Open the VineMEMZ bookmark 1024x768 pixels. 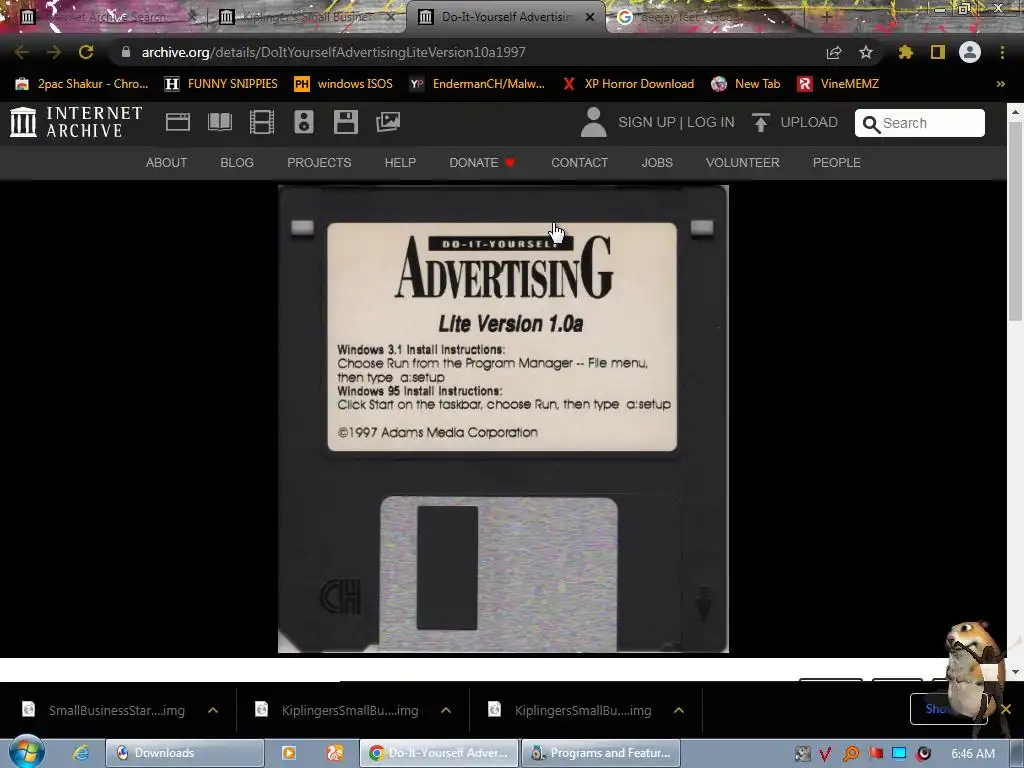(x=838, y=84)
